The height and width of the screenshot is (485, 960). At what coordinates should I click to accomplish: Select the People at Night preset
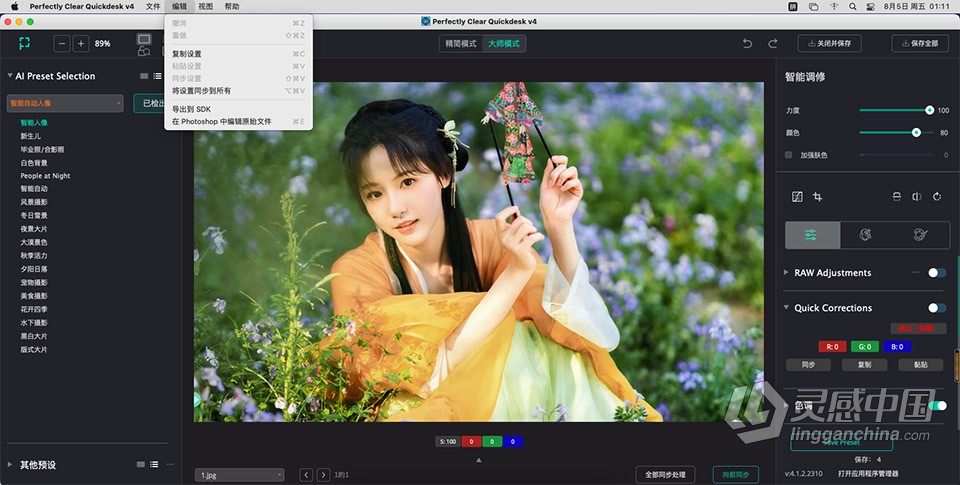pyautogui.click(x=45, y=176)
